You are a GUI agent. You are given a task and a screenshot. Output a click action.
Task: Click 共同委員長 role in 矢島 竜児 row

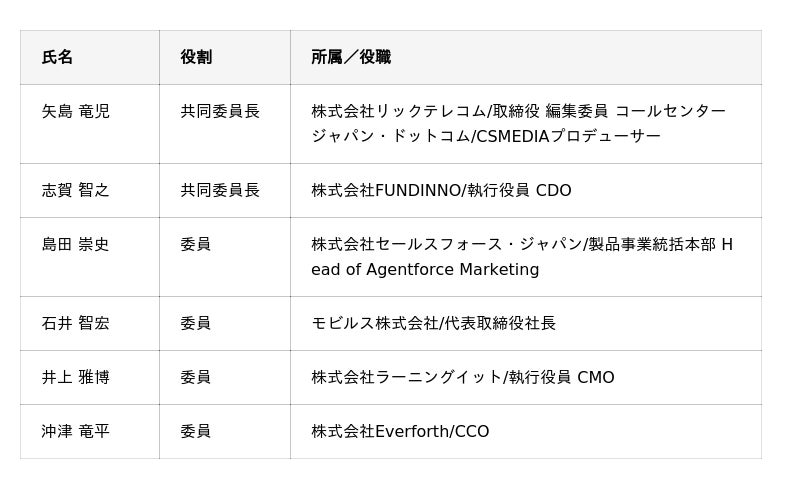(x=220, y=112)
